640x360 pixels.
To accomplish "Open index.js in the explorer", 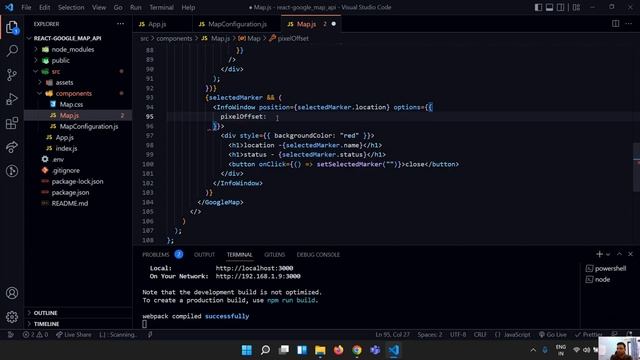I will coord(67,149).
